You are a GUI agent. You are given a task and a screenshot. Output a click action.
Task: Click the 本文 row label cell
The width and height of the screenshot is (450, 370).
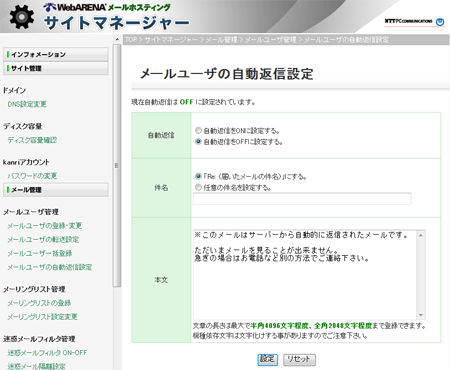pos(161,280)
